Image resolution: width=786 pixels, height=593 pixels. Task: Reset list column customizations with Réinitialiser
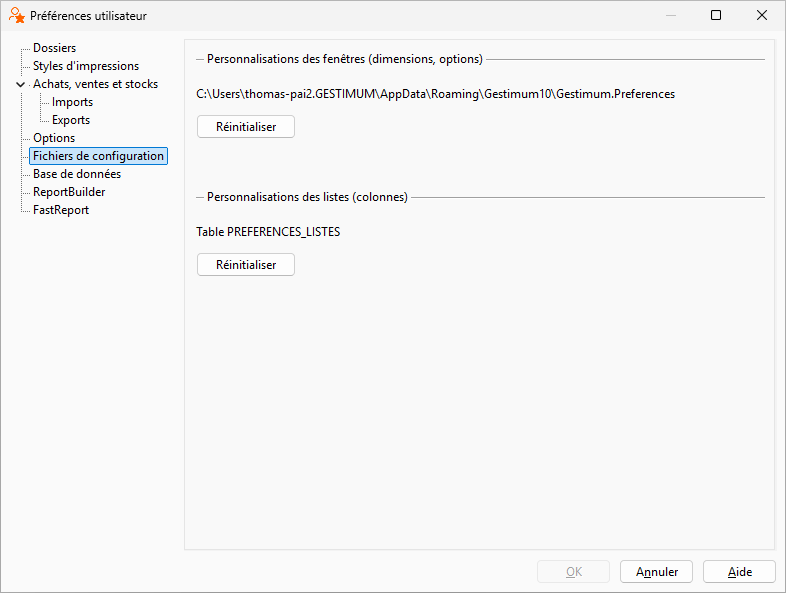point(246,265)
